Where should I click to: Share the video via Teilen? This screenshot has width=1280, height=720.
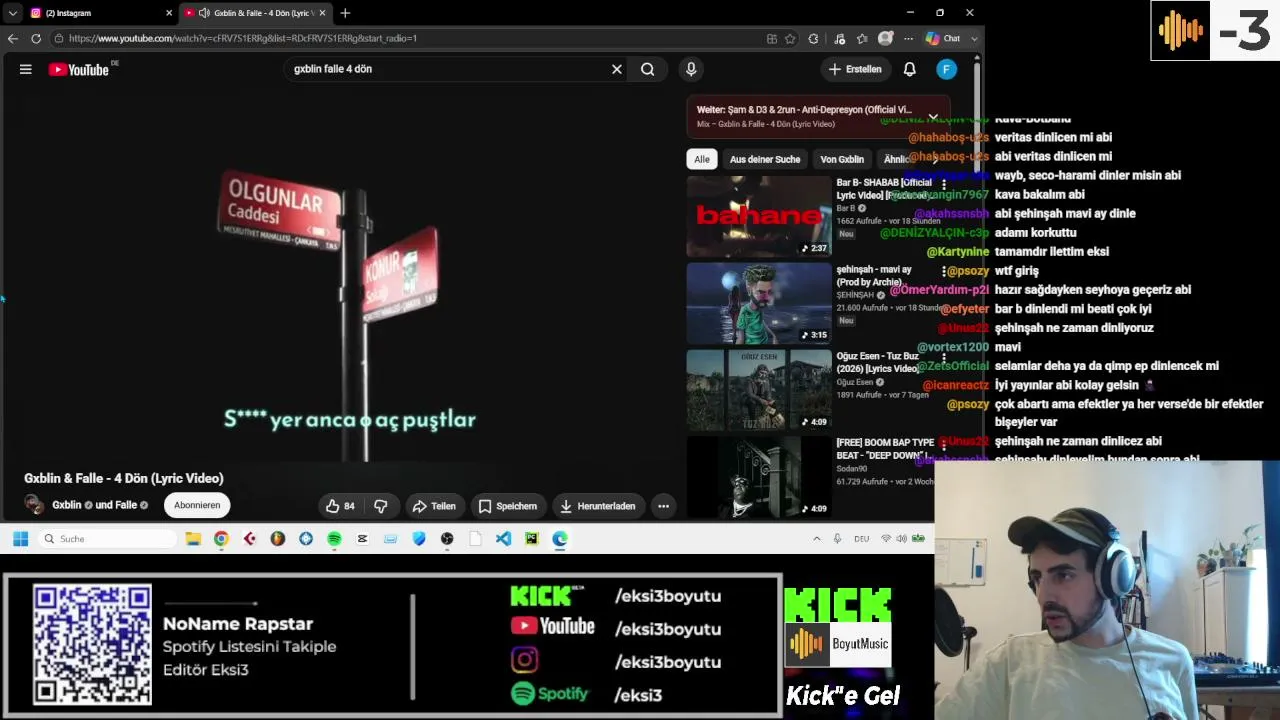coord(434,506)
